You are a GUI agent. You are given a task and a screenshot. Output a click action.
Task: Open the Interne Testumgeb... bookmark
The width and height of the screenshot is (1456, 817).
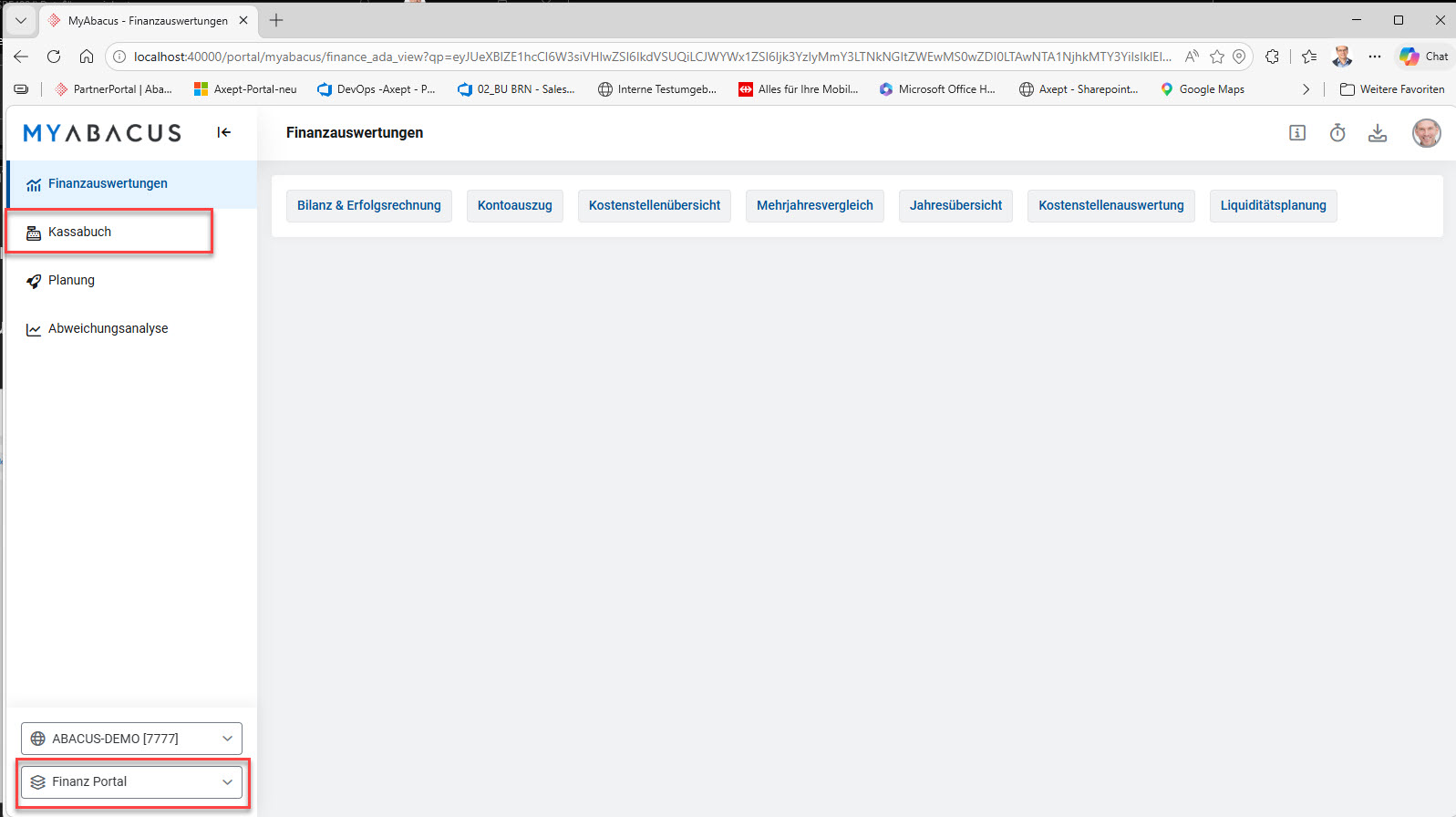coord(657,89)
